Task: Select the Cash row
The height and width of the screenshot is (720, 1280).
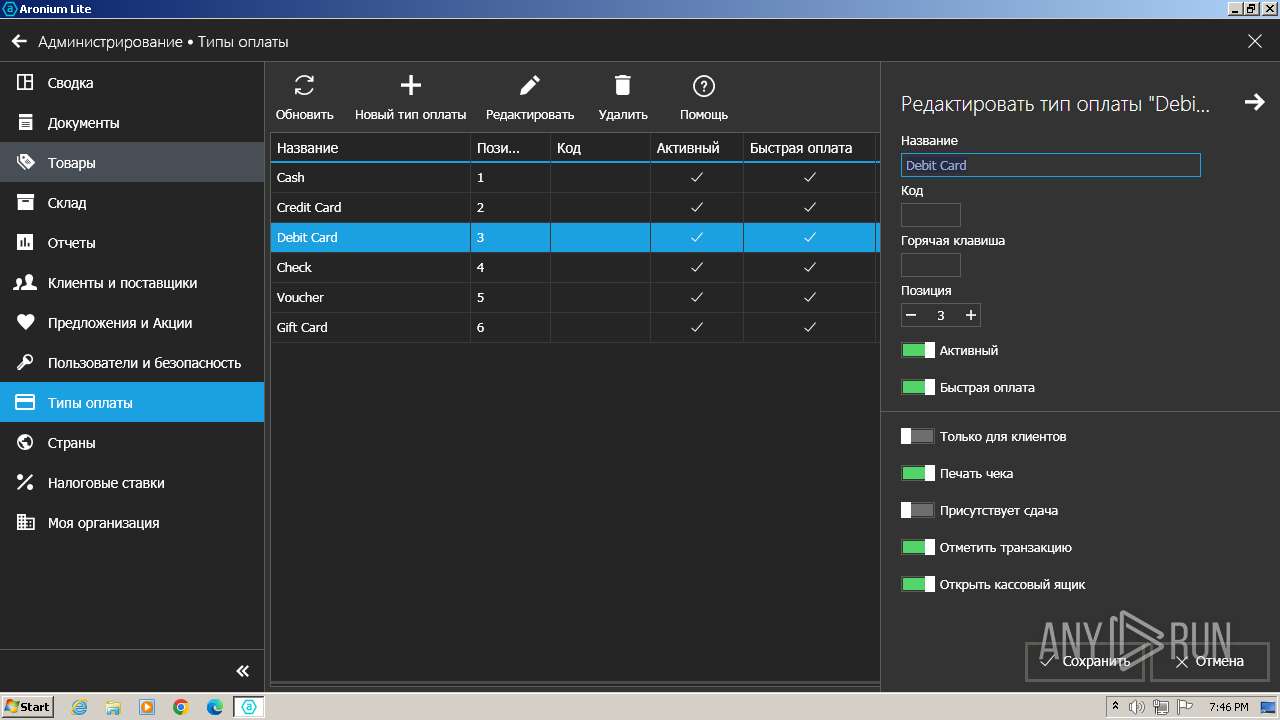Action: click(575, 177)
